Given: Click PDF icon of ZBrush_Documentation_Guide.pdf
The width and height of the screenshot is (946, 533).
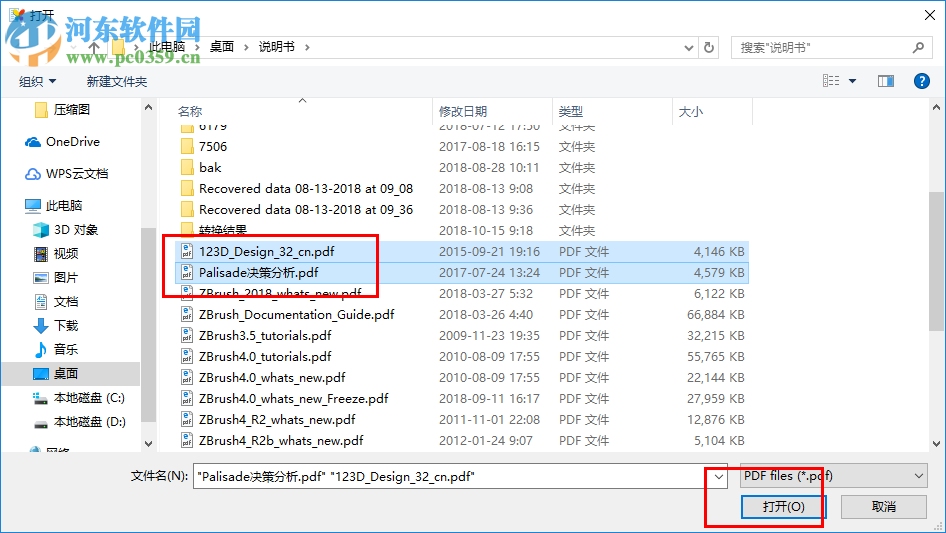Looking at the screenshot, I should (187, 314).
